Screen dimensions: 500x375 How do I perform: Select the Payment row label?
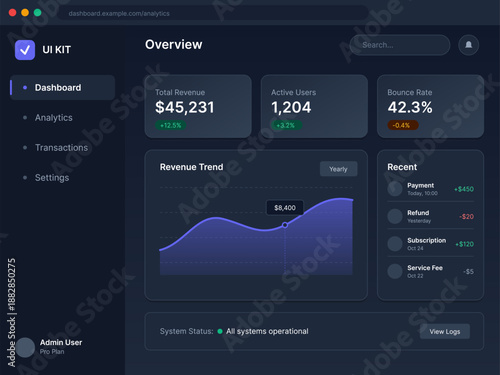click(420, 185)
